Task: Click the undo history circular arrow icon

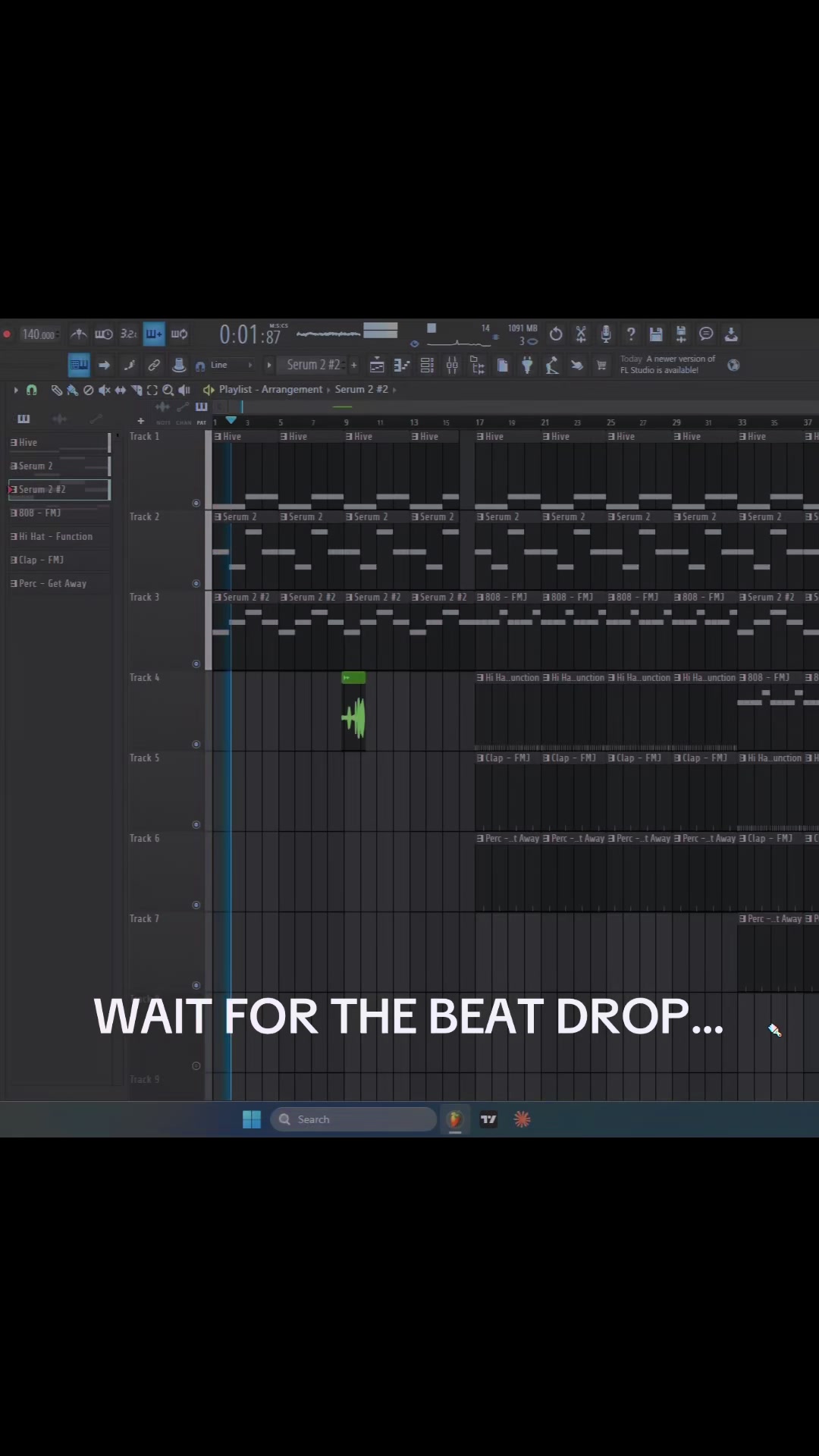Action: (x=556, y=334)
